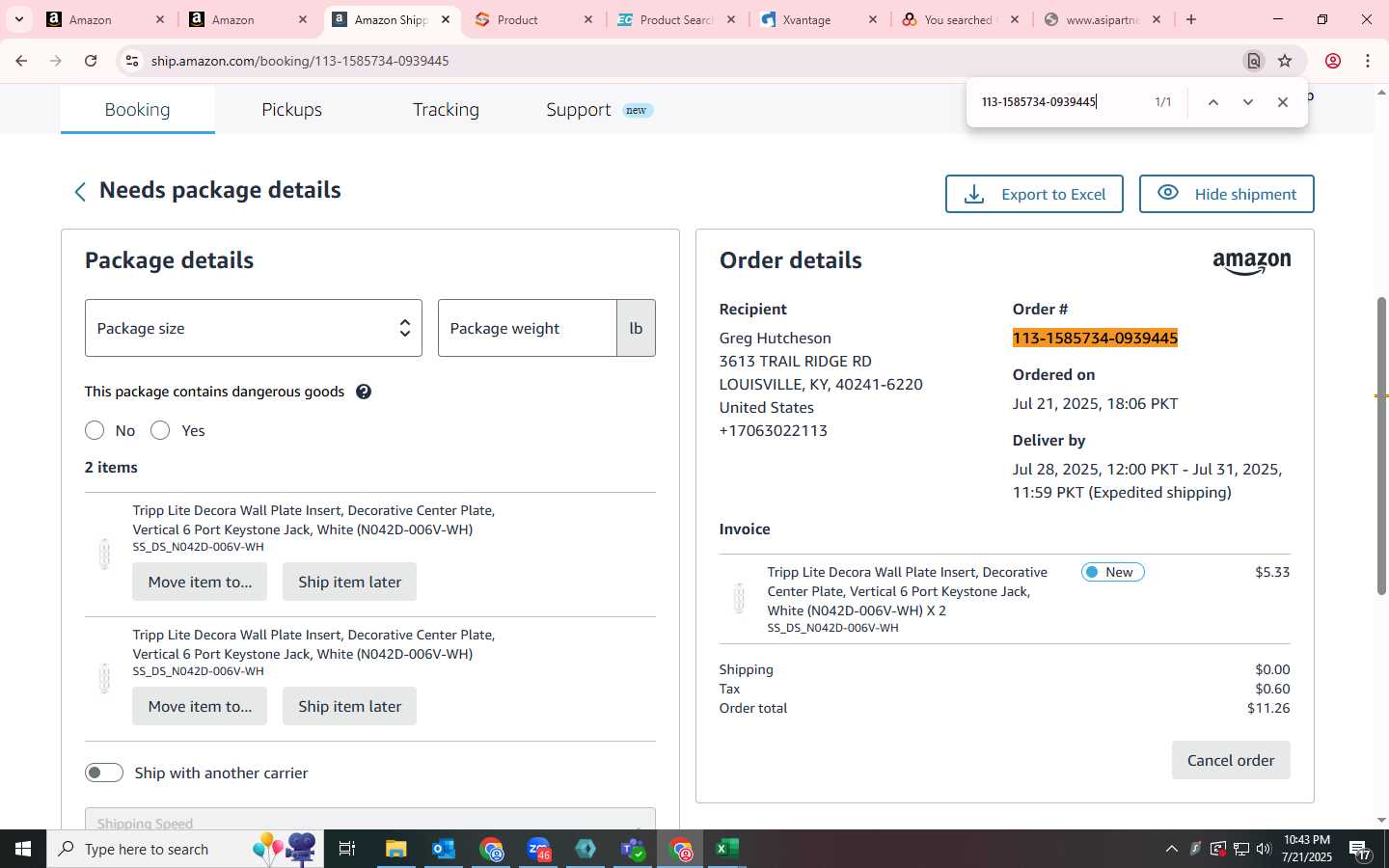Click recipient phone +17063022113
Image resolution: width=1389 pixels, height=868 pixels.
[774, 430]
